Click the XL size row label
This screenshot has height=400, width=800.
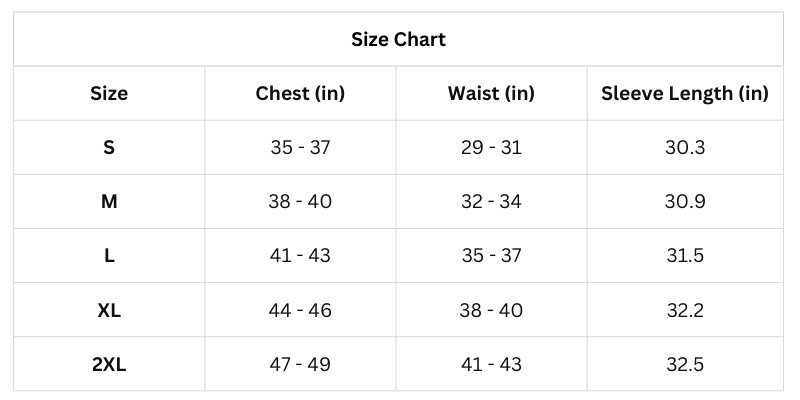109,310
